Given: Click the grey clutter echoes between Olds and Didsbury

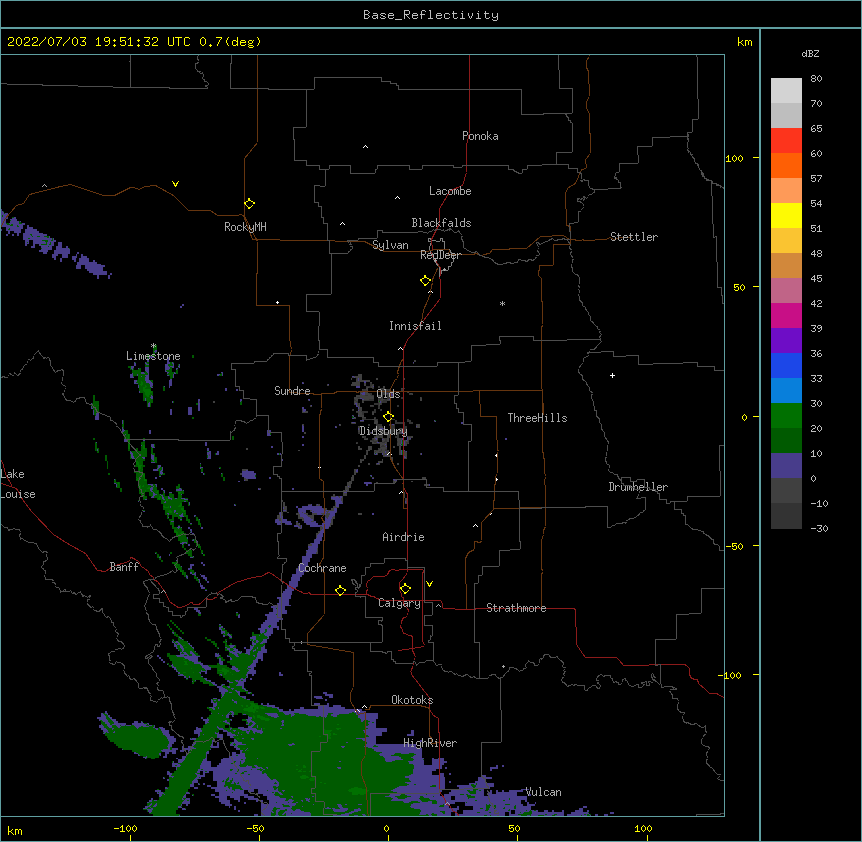Looking at the screenshot, I should [379, 418].
